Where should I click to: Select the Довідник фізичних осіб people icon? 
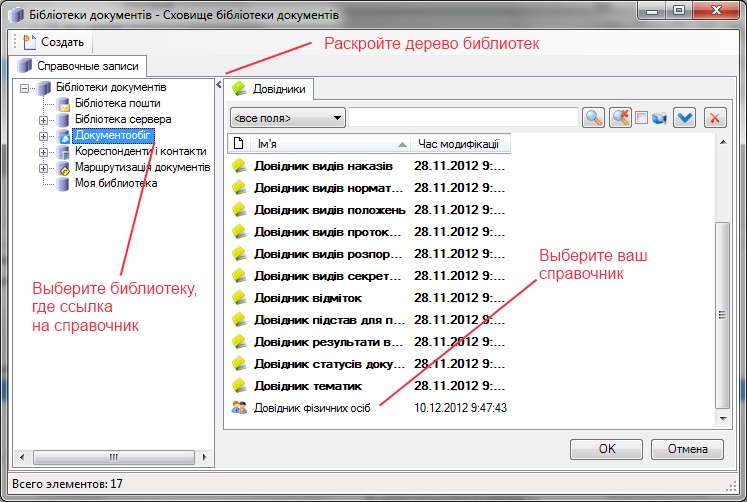click(239, 407)
